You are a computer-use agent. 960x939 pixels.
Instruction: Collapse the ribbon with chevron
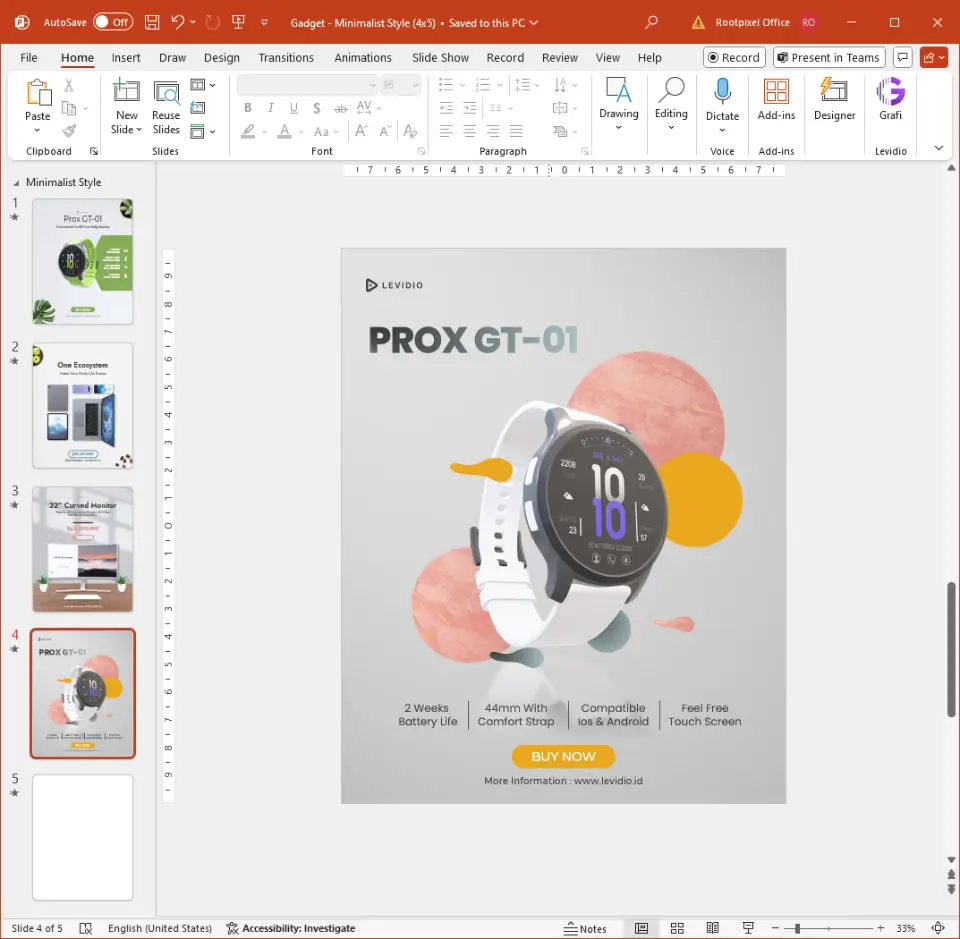939,148
